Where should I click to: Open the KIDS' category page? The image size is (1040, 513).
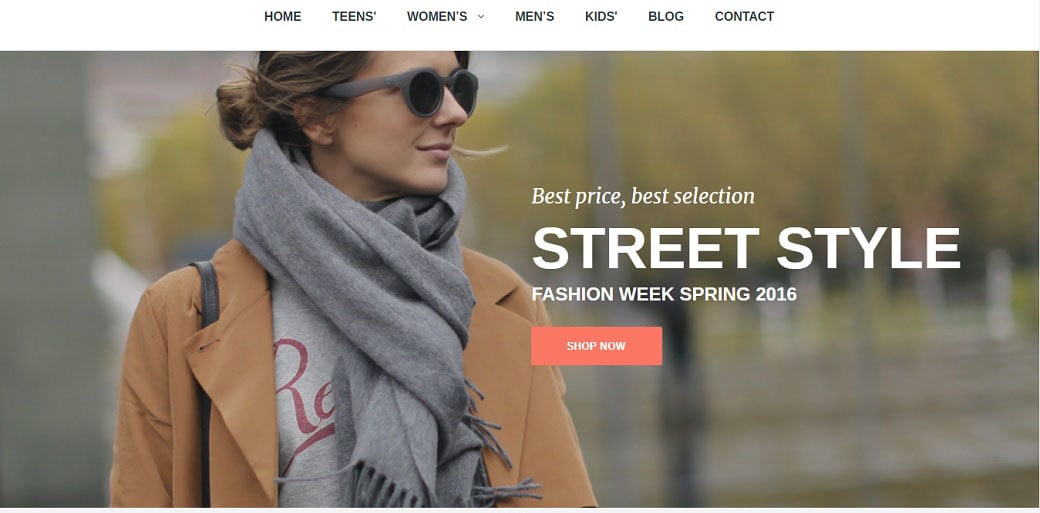click(x=601, y=17)
